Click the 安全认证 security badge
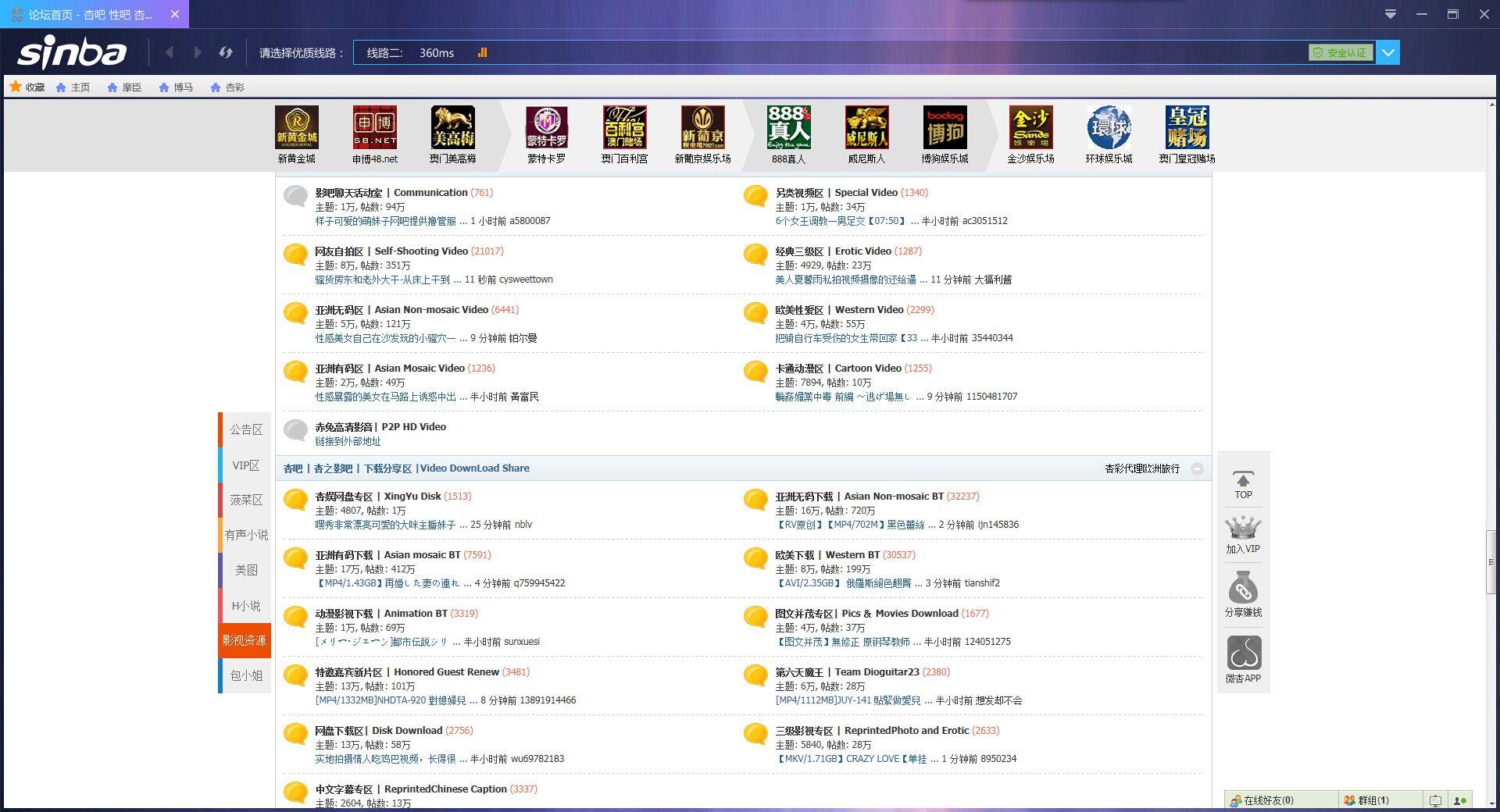 (1341, 52)
